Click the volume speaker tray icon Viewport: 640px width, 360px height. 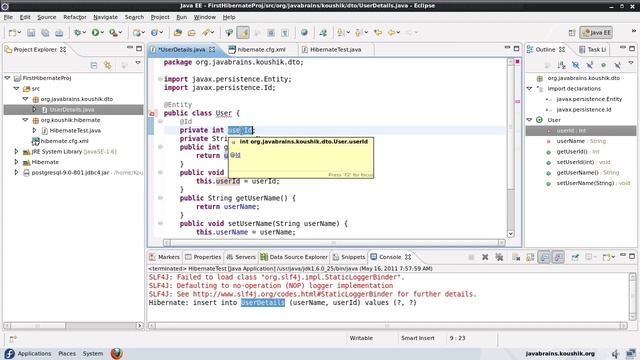tap(616, 353)
